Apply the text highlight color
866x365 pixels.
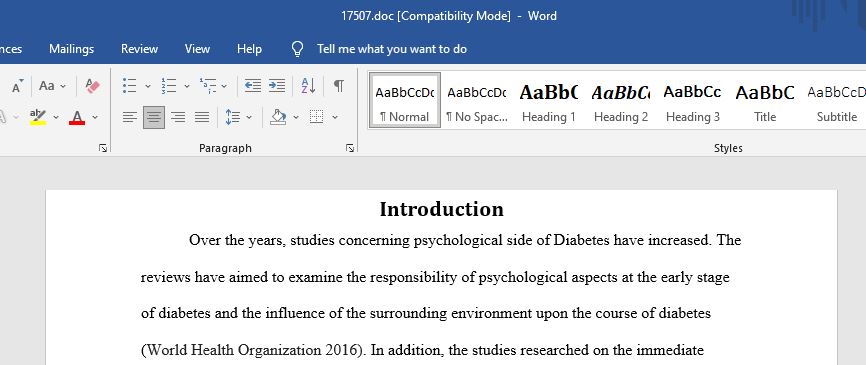[x=38, y=117]
